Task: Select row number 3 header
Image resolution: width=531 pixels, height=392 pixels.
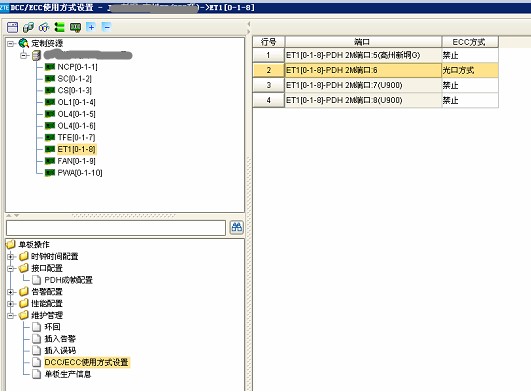Action: (269, 85)
